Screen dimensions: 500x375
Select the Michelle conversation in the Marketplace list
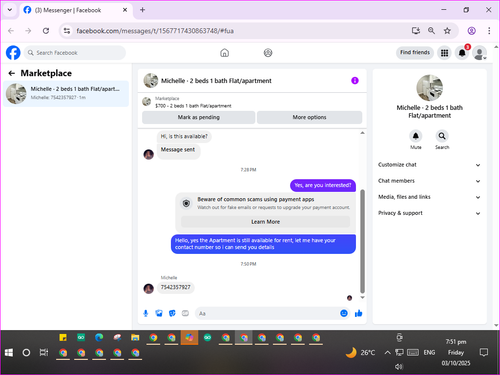pyautogui.click(x=66, y=93)
